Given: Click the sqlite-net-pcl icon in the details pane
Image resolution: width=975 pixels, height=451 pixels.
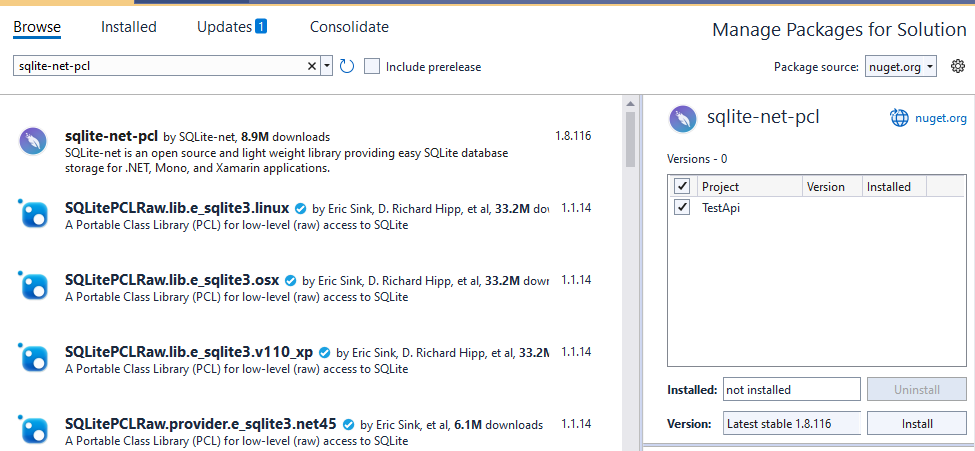Looking at the screenshot, I should 682,119.
